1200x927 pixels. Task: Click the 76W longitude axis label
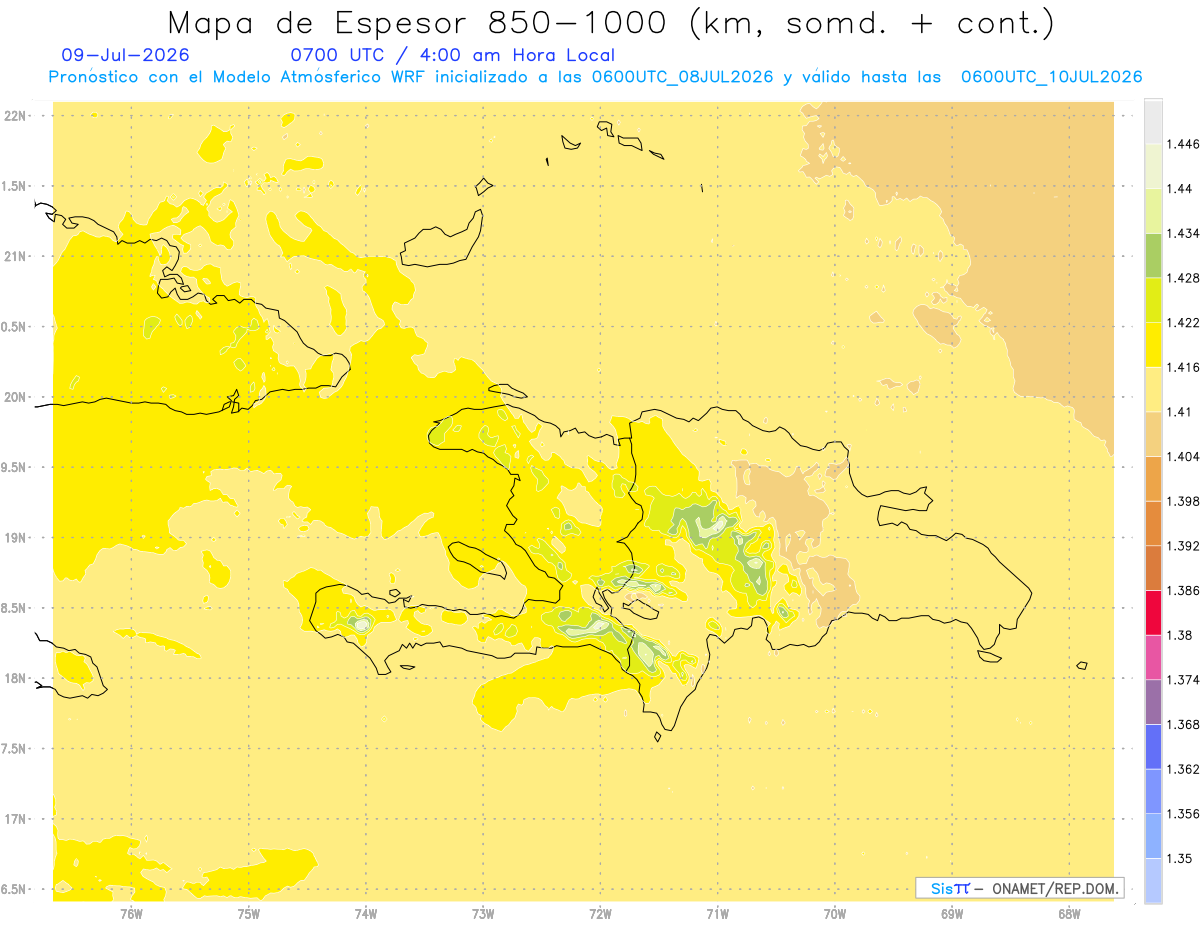(131, 913)
